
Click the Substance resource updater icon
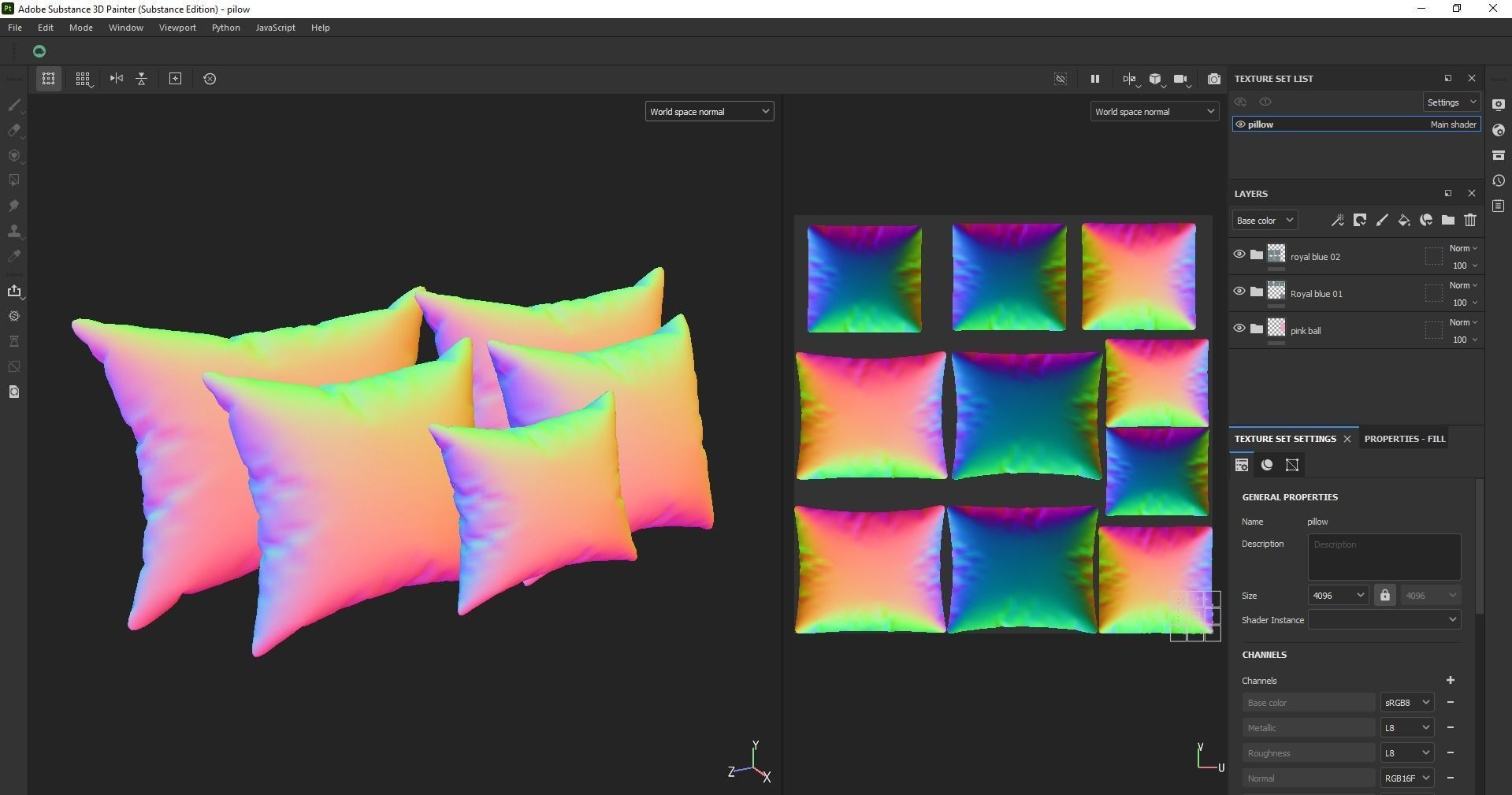pyautogui.click(x=14, y=316)
